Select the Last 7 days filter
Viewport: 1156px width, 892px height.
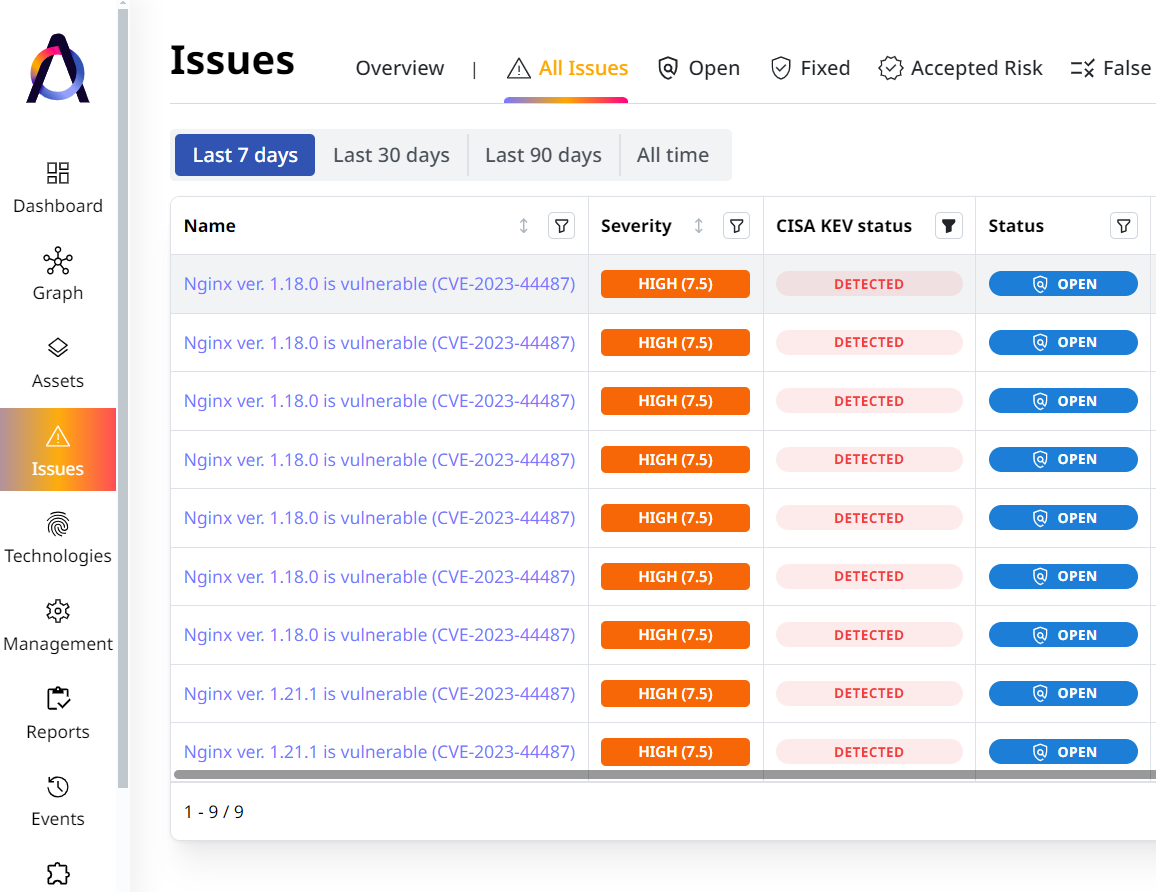[x=244, y=154]
